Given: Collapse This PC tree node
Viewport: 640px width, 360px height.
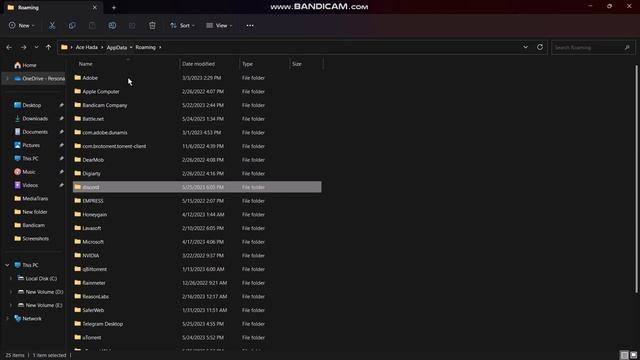Looking at the screenshot, I should [7, 265].
